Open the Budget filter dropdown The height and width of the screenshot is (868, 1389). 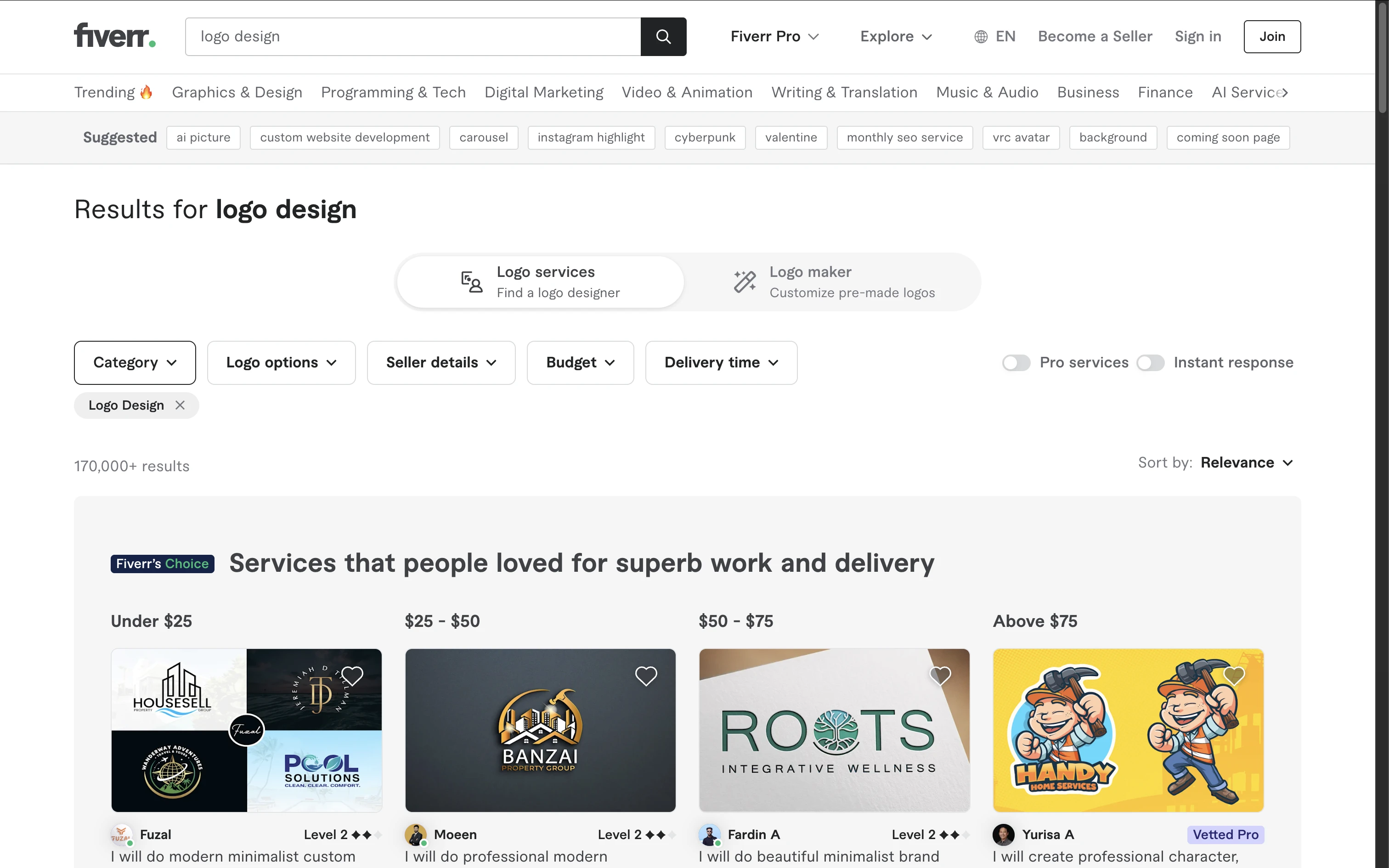(x=580, y=362)
